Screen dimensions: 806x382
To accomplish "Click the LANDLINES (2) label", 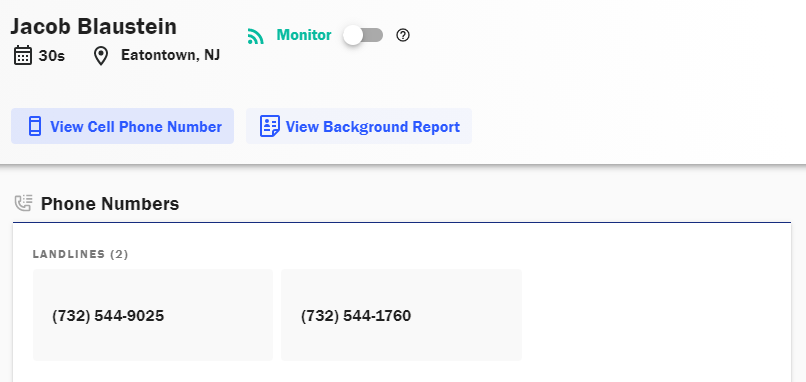I will 81,254.
